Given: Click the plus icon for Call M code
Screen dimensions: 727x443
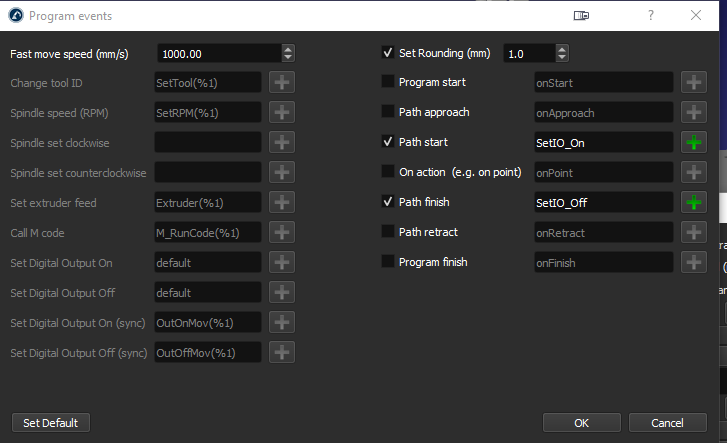Looking at the screenshot, I should click(x=282, y=232).
